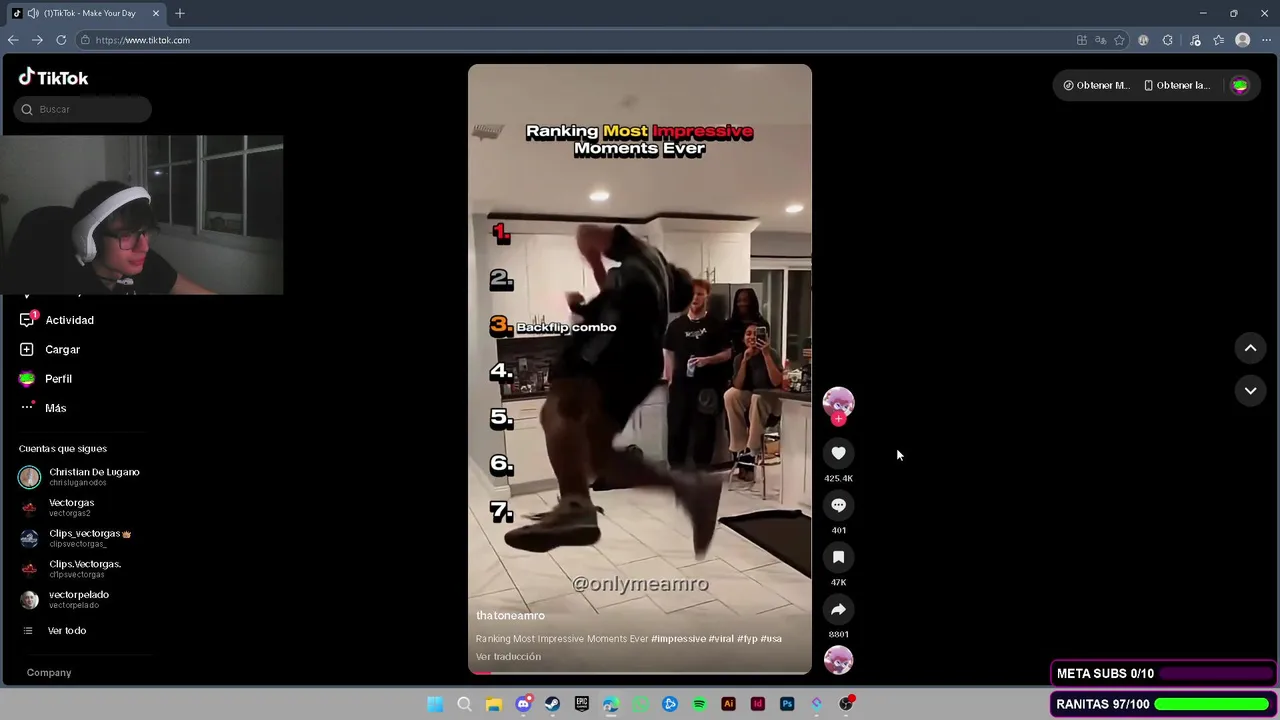Add page to favorites with star
1280x720 pixels.
click(x=1119, y=40)
